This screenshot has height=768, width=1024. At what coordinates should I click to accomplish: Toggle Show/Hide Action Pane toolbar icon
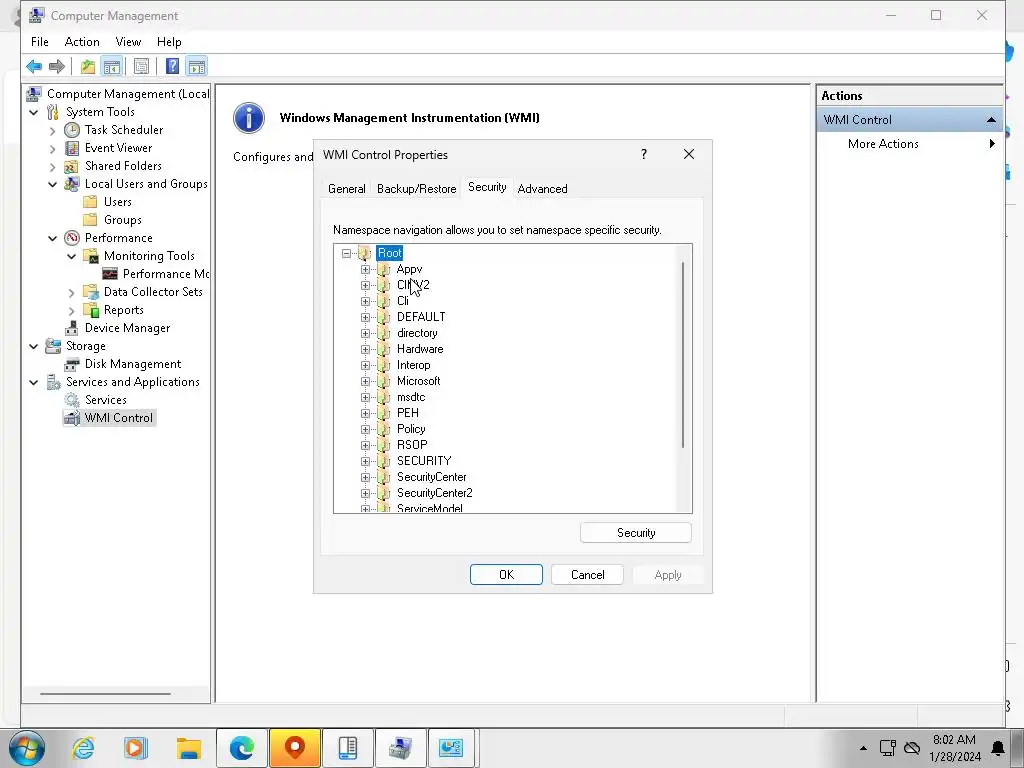(x=197, y=66)
